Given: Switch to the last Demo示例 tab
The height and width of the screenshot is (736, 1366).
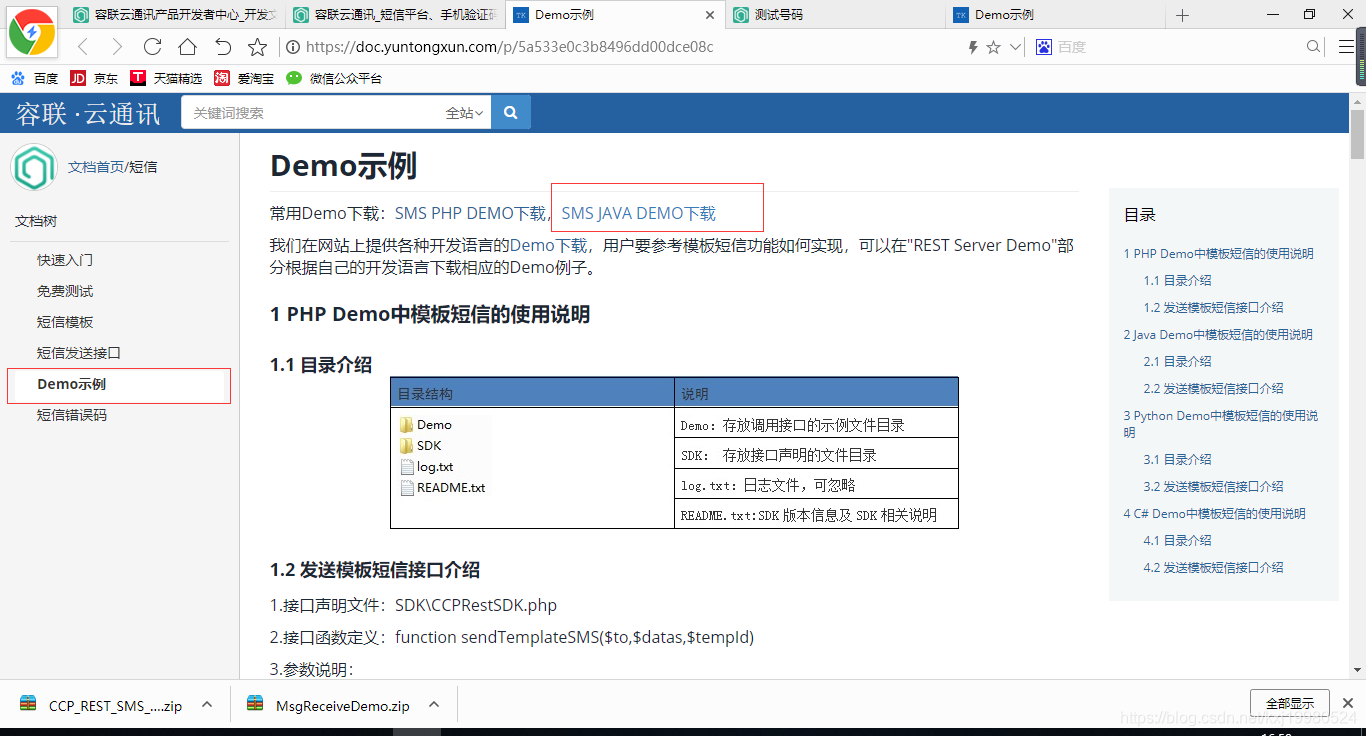Looking at the screenshot, I should (x=1055, y=15).
